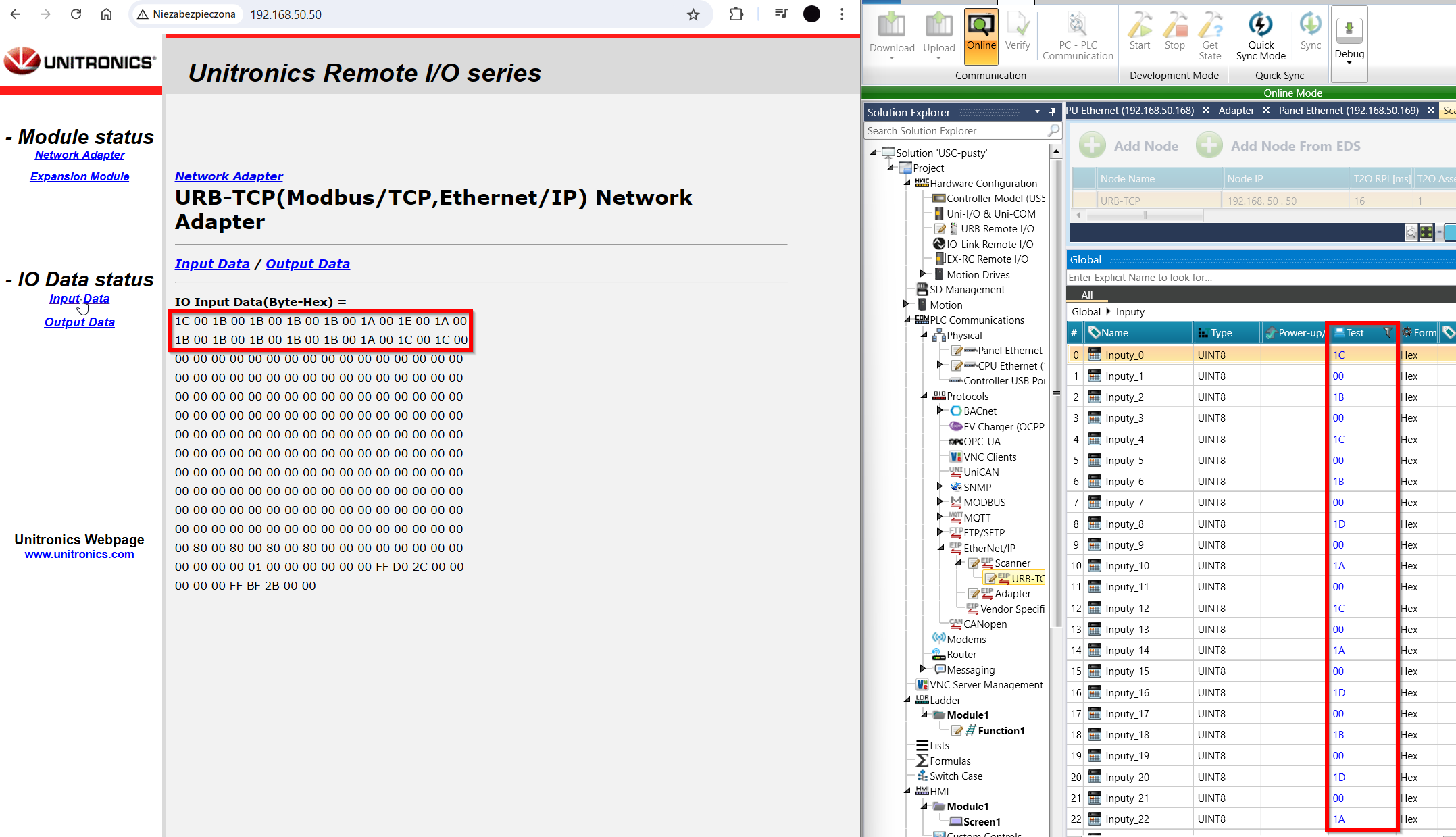Select the All tab in Global panel
Screen dimensions: 1456x837
click(1086, 295)
